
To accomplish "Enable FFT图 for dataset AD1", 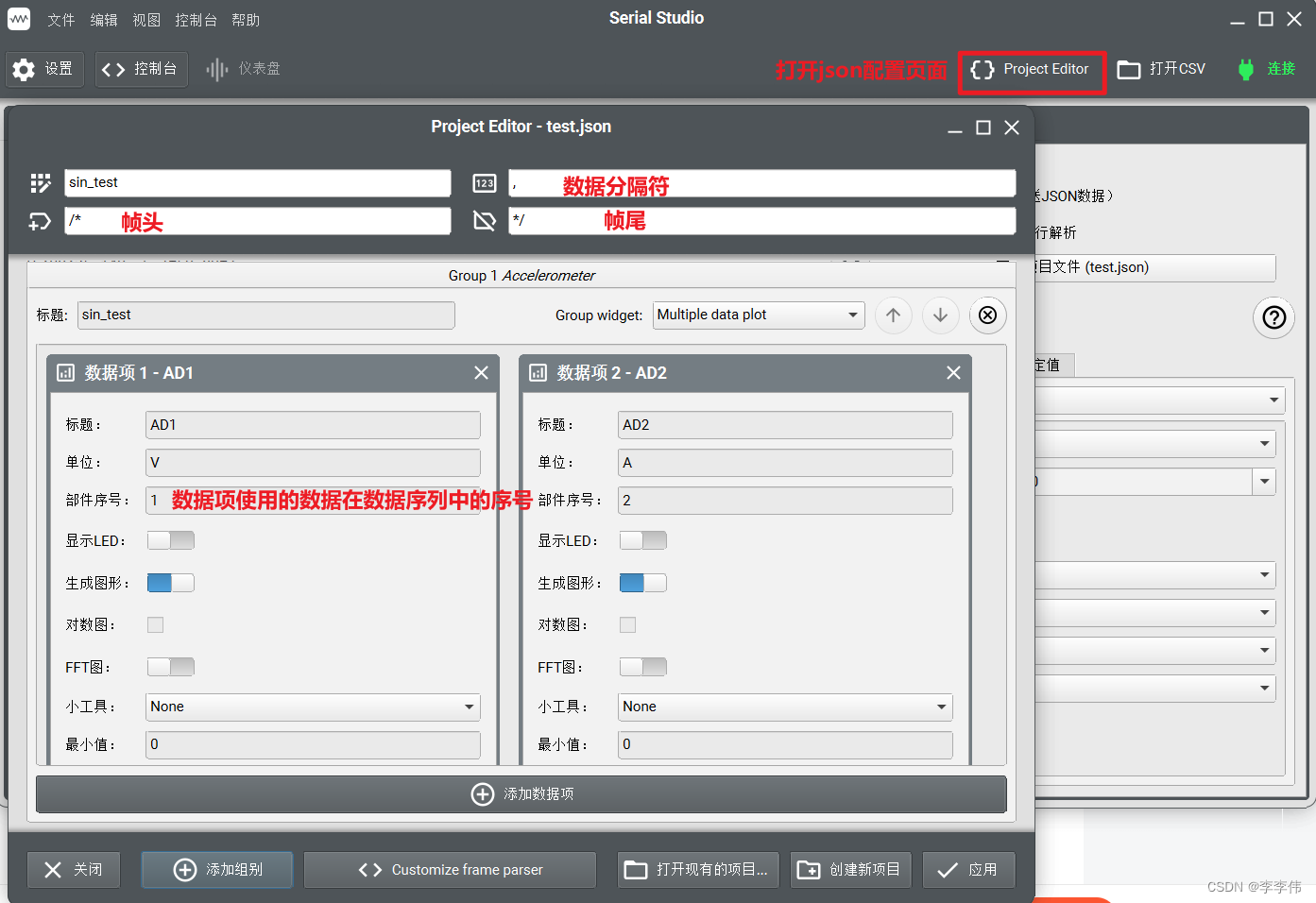I will click(x=170, y=666).
